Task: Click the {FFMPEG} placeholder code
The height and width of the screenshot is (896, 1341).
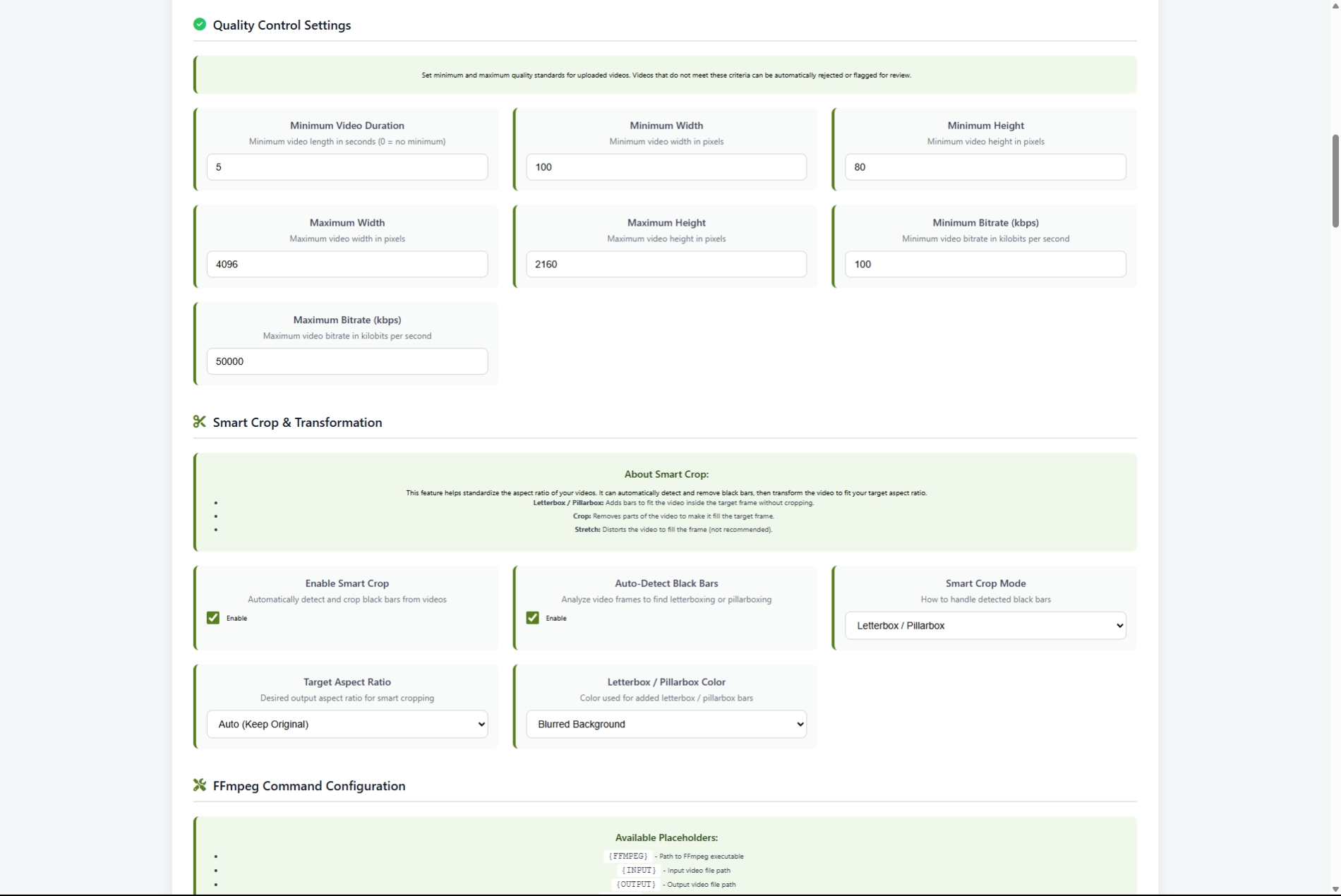Action: 627,856
